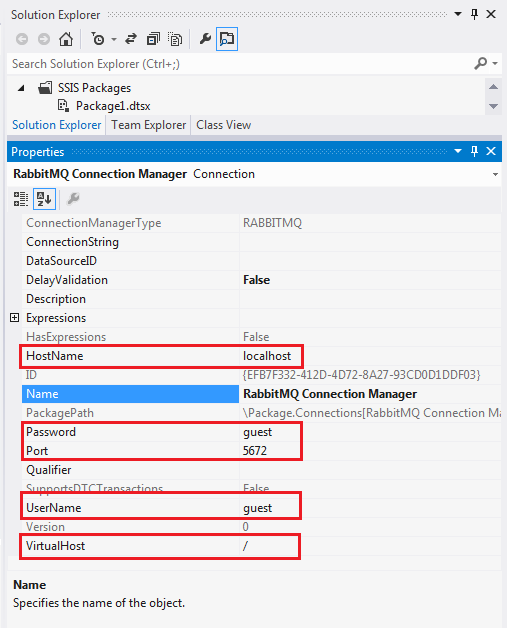The image size is (507, 628).
Task: Click the Properties panel auto-hide pin icon
Action: [x=474, y=151]
